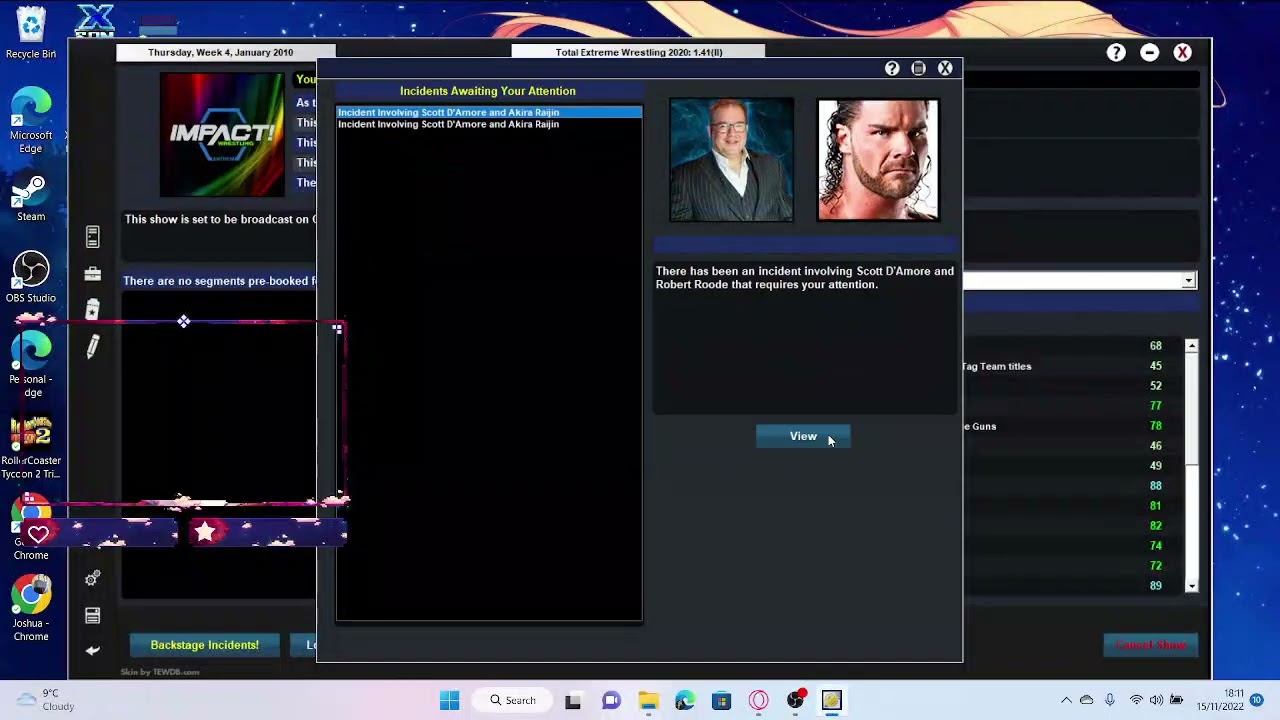The image size is (1280, 720).
Task: Open Microsoft Edge desktop shortcut
Action: pyautogui.click(x=31, y=120)
